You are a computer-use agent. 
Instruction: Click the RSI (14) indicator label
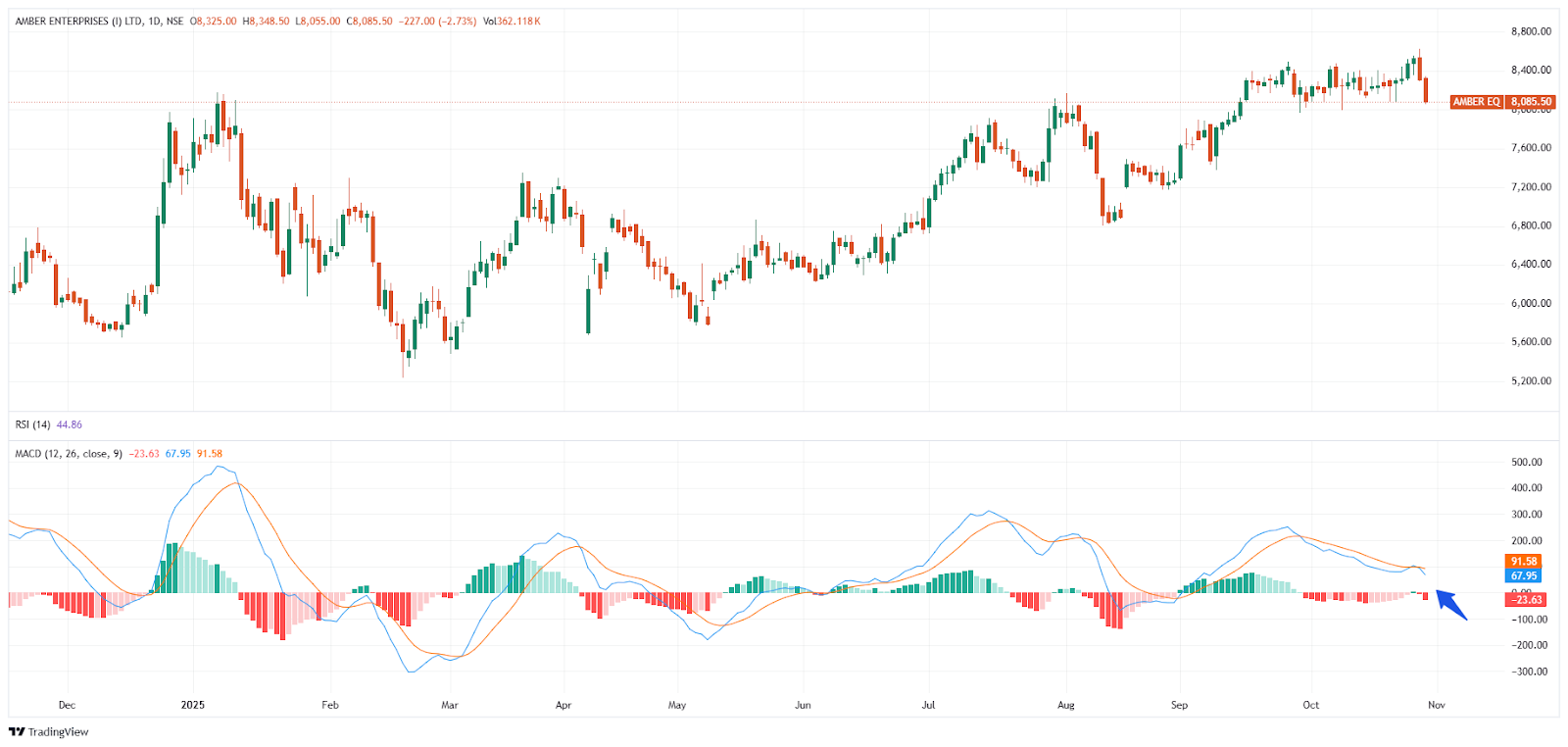pos(32,424)
